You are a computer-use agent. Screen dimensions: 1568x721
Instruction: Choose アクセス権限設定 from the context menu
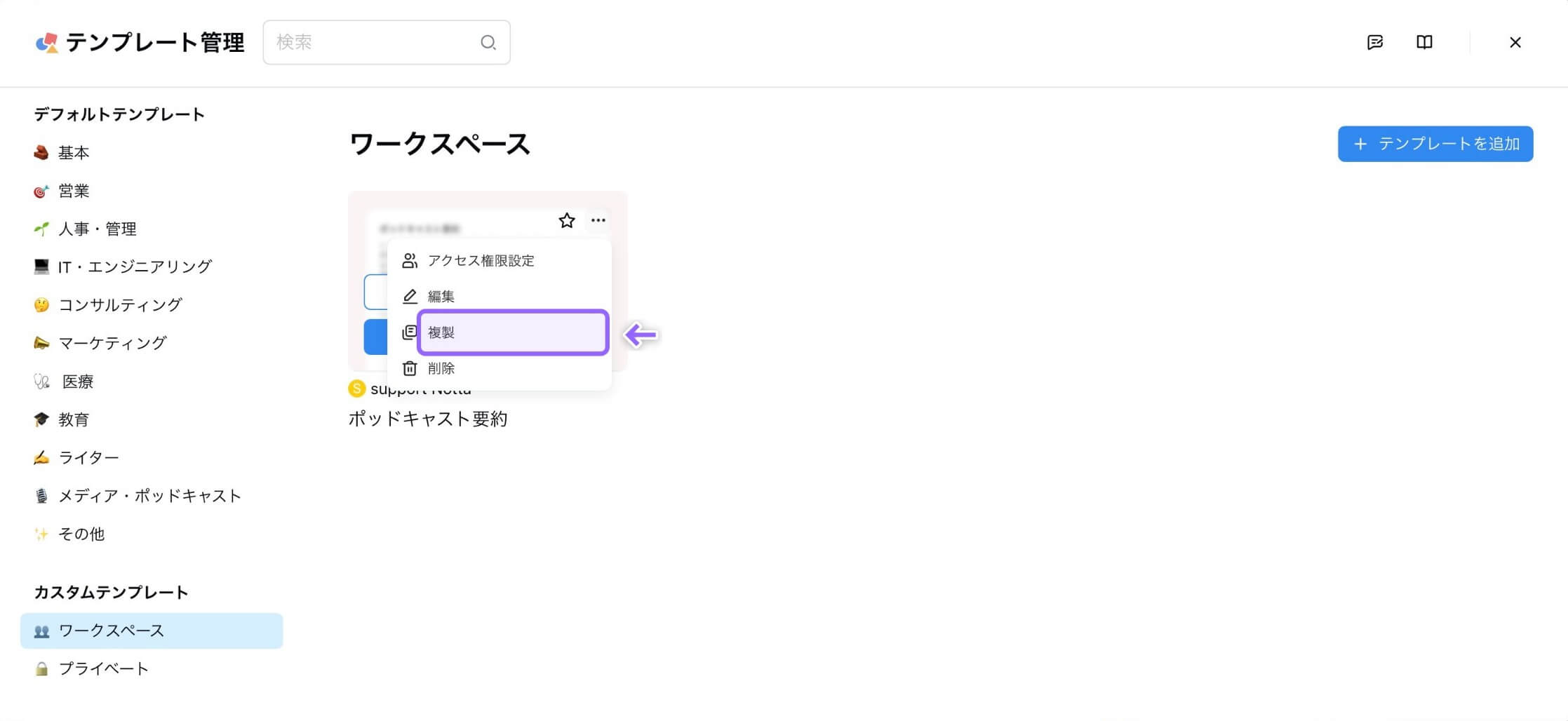[x=500, y=261]
